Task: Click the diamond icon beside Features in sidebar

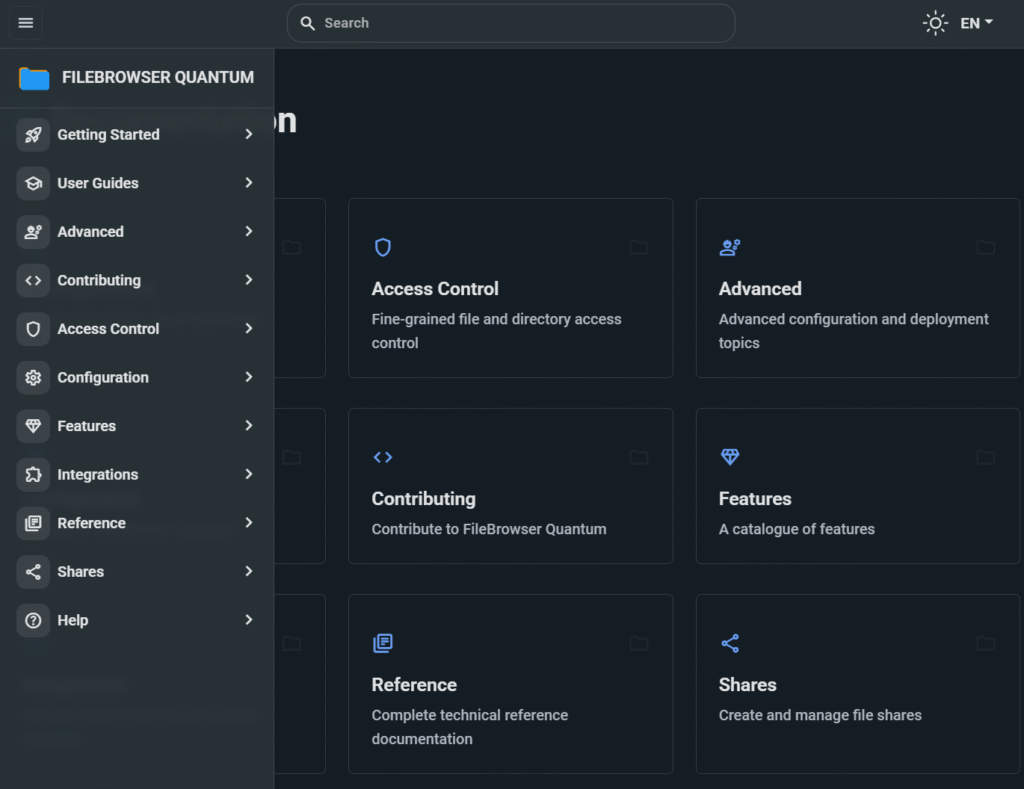Action: [x=33, y=426]
